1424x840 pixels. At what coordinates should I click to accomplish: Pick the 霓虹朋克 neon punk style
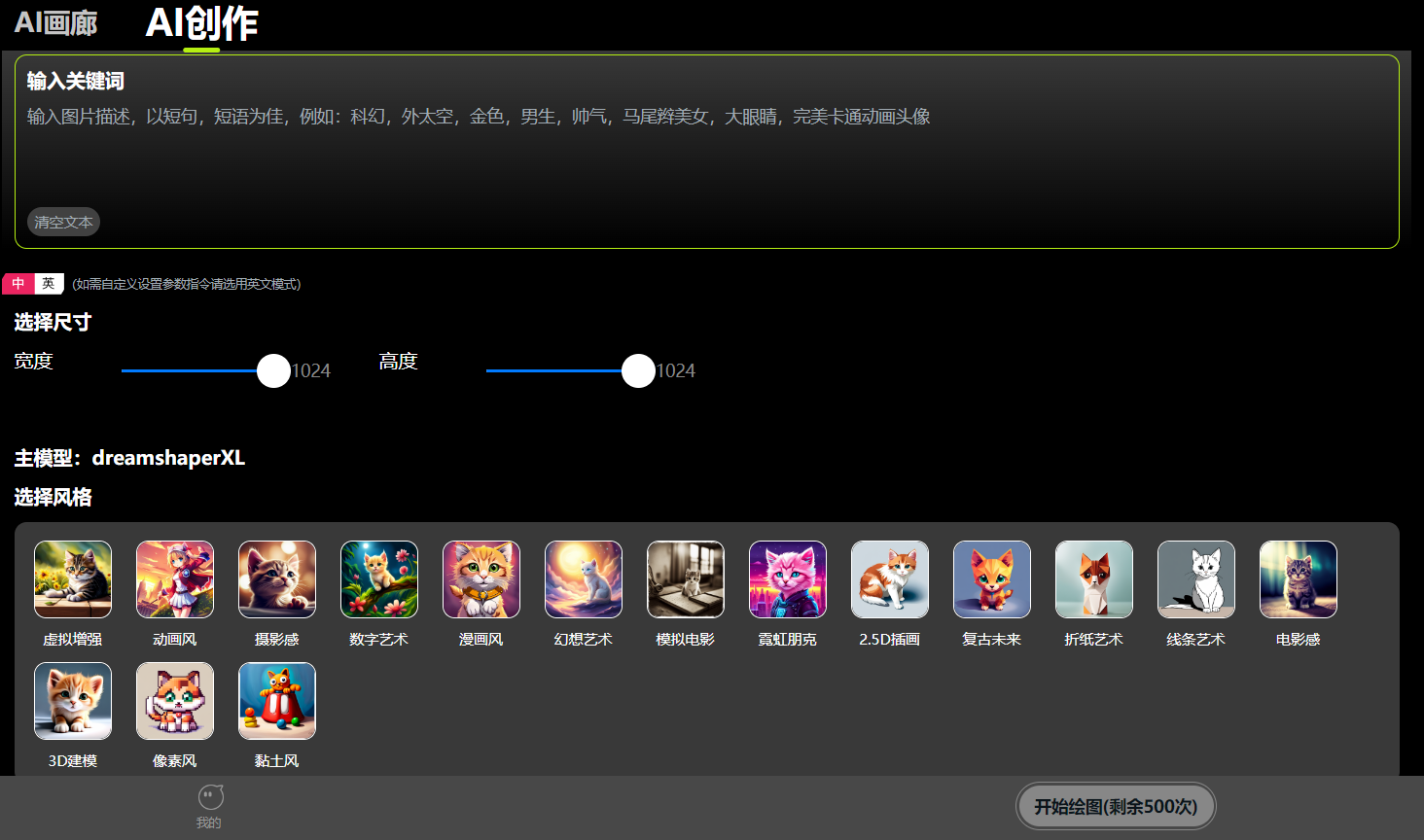788,579
